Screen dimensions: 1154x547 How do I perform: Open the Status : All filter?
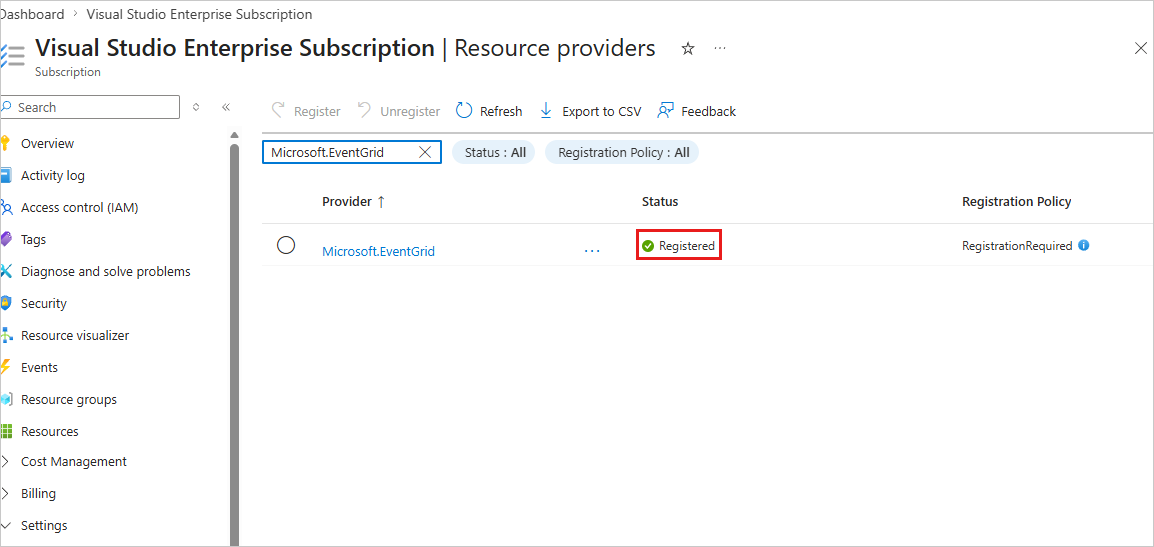click(x=493, y=152)
